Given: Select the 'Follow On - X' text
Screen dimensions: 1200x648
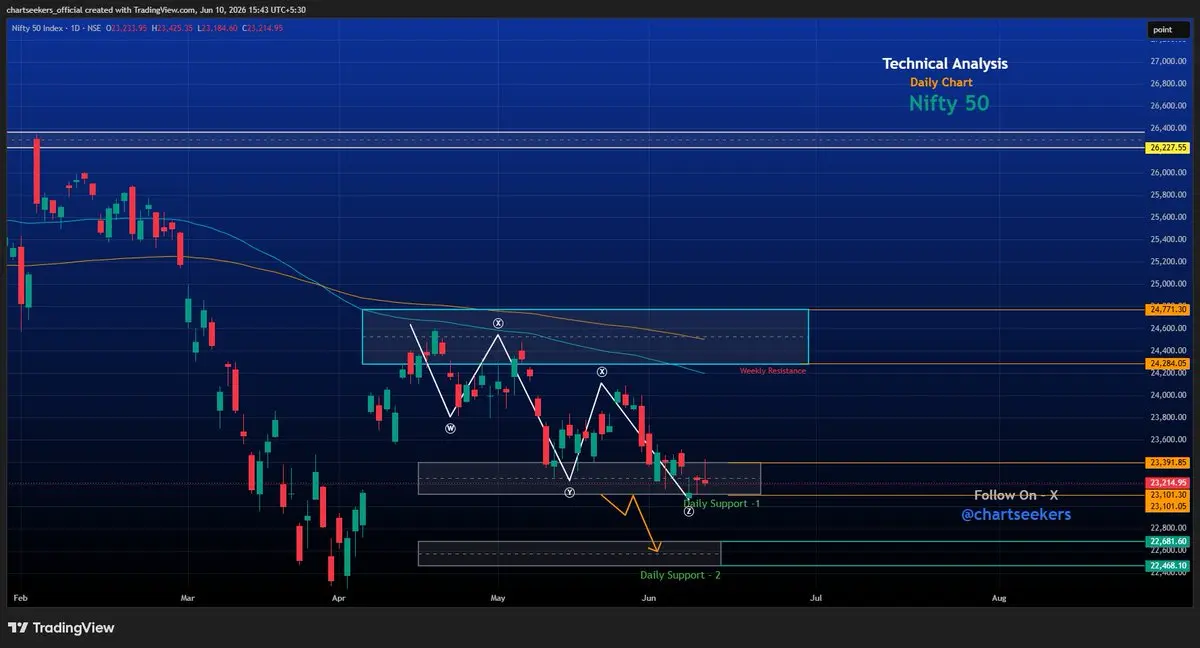Looking at the screenshot, I should click(x=1015, y=495).
